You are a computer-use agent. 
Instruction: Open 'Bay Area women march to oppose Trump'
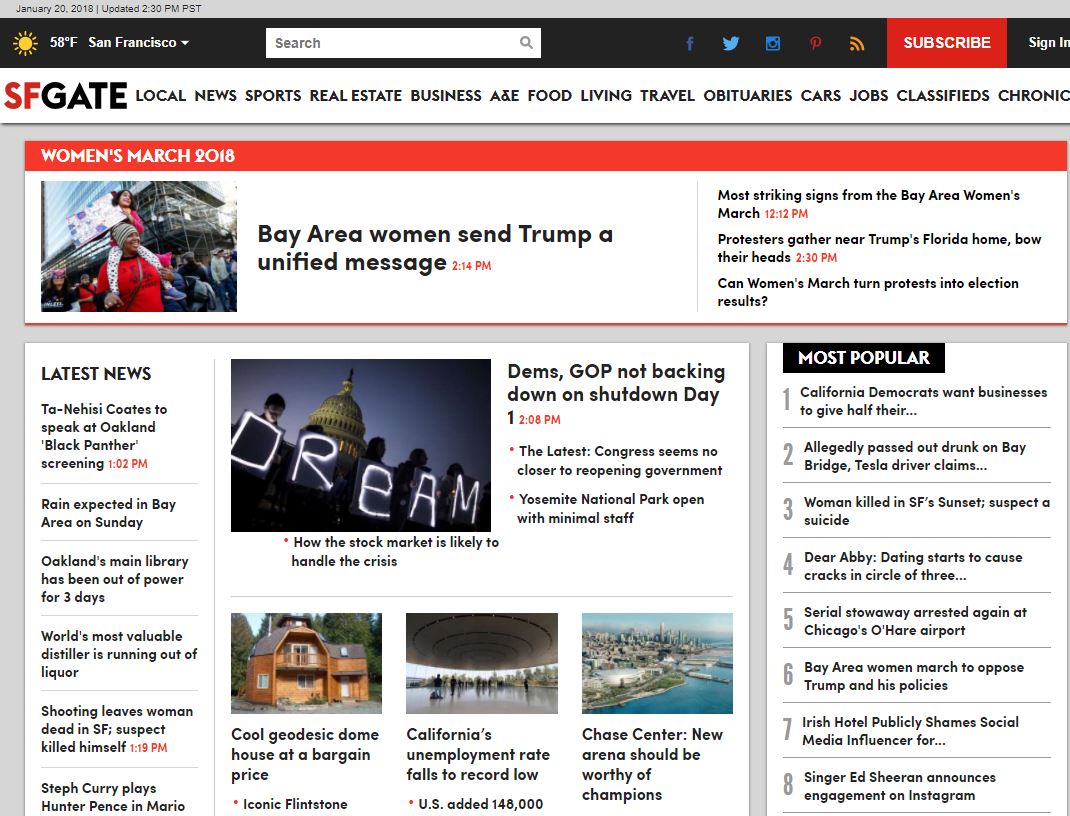[x=914, y=676]
